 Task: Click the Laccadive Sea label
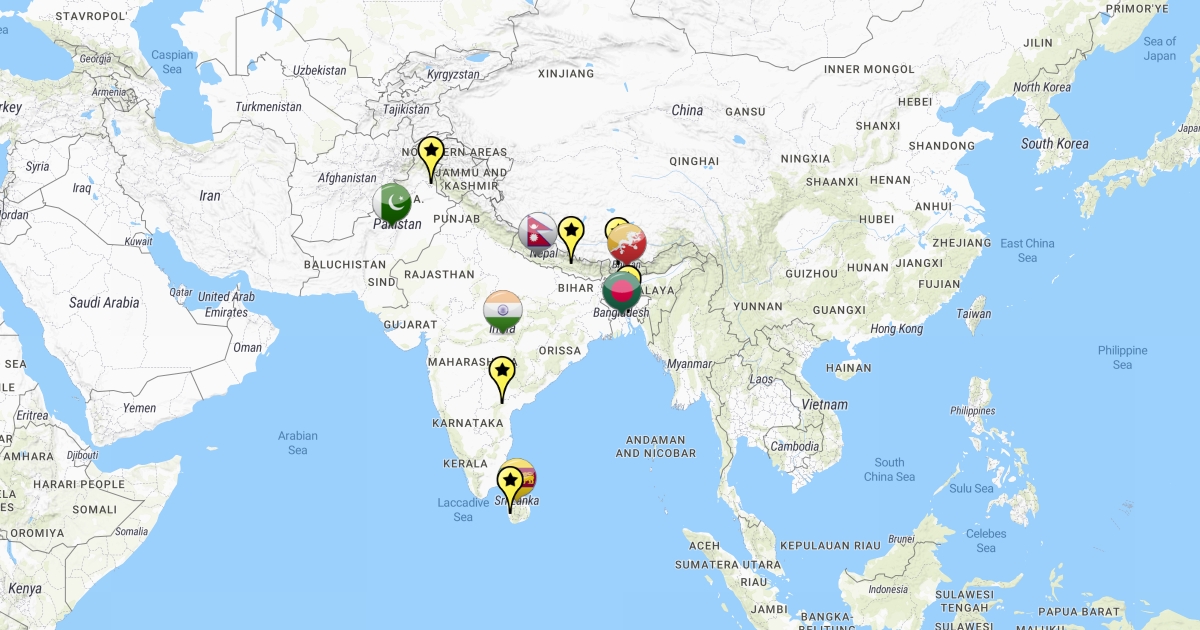(463, 509)
